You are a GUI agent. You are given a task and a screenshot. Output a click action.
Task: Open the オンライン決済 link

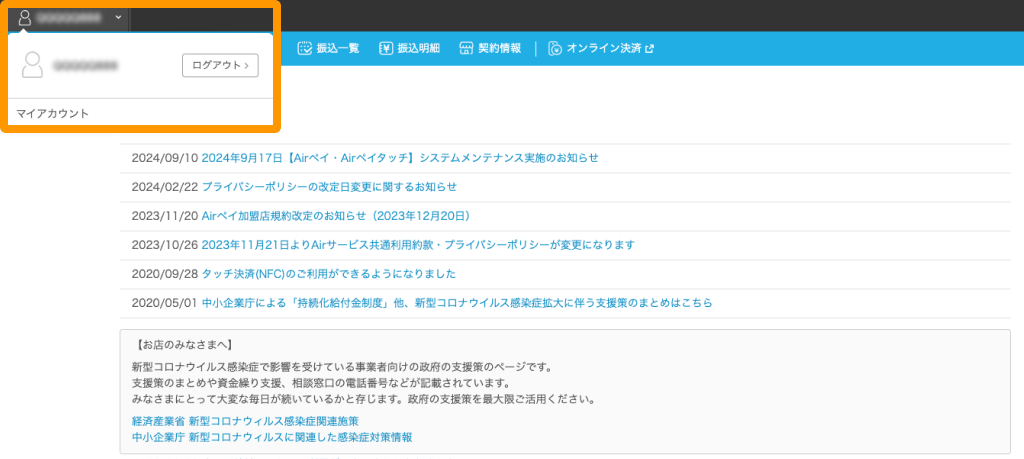click(x=603, y=48)
